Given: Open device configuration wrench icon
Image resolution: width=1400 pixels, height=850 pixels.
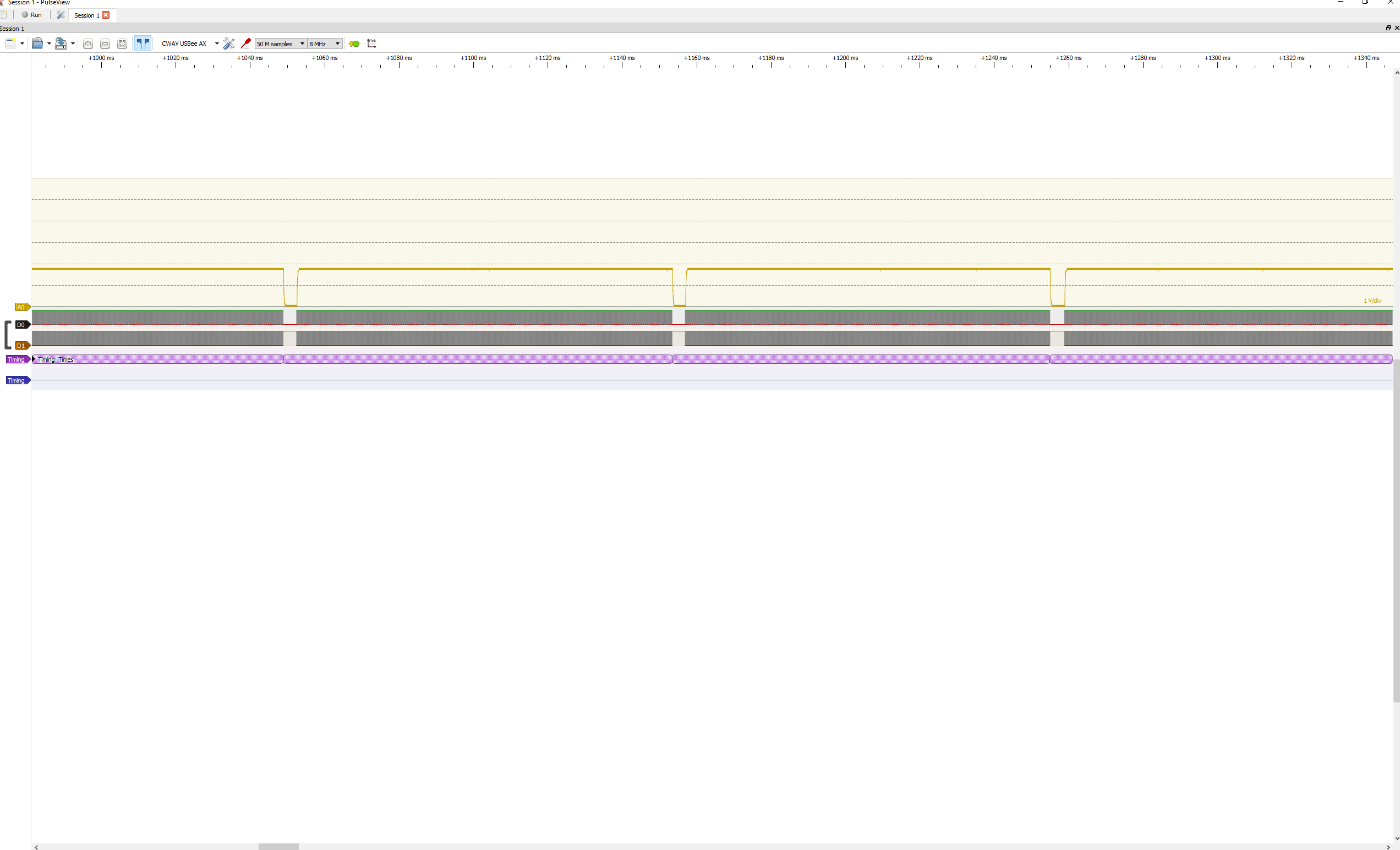Looking at the screenshot, I should pos(229,43).
